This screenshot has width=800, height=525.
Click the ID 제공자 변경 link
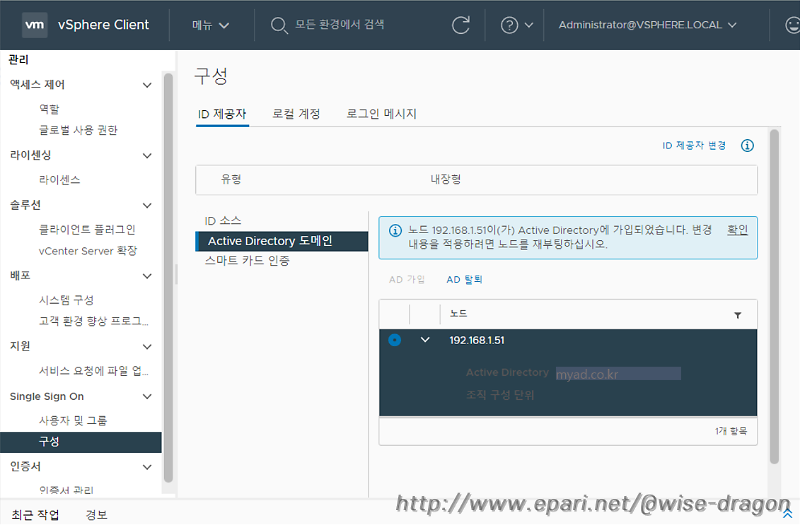point(694,145)
